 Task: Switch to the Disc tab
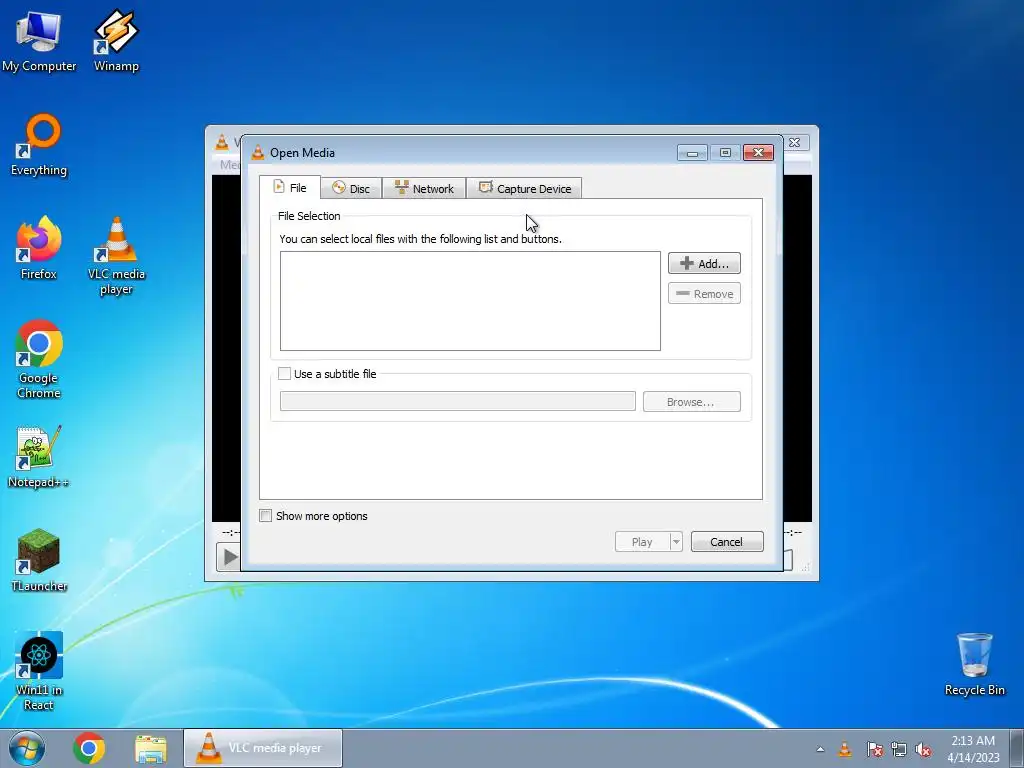pyautogui.click(x=351, y=189)
